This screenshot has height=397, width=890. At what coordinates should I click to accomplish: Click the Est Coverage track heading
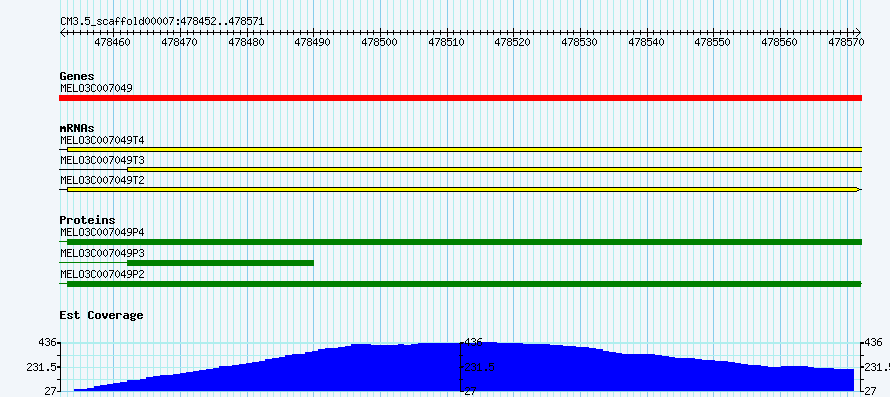pos(102,315)
